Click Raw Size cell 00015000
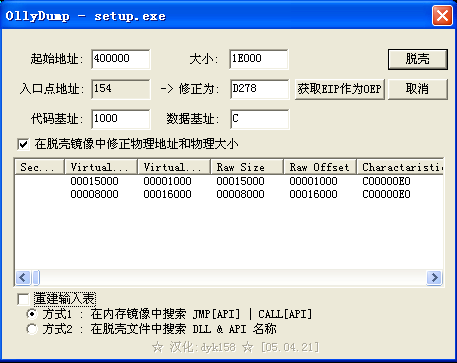The width and height of the screenshot is (457, 363). coord(240,181)
